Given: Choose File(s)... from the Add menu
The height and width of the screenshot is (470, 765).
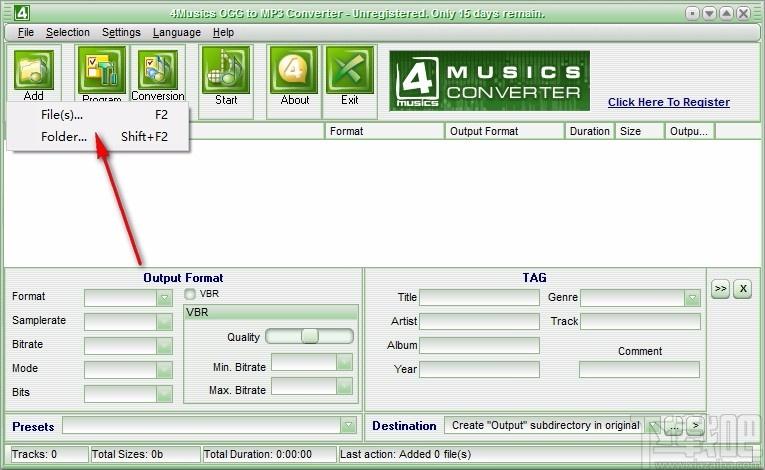Looking at the screenshot, I should tap(98, 115).
